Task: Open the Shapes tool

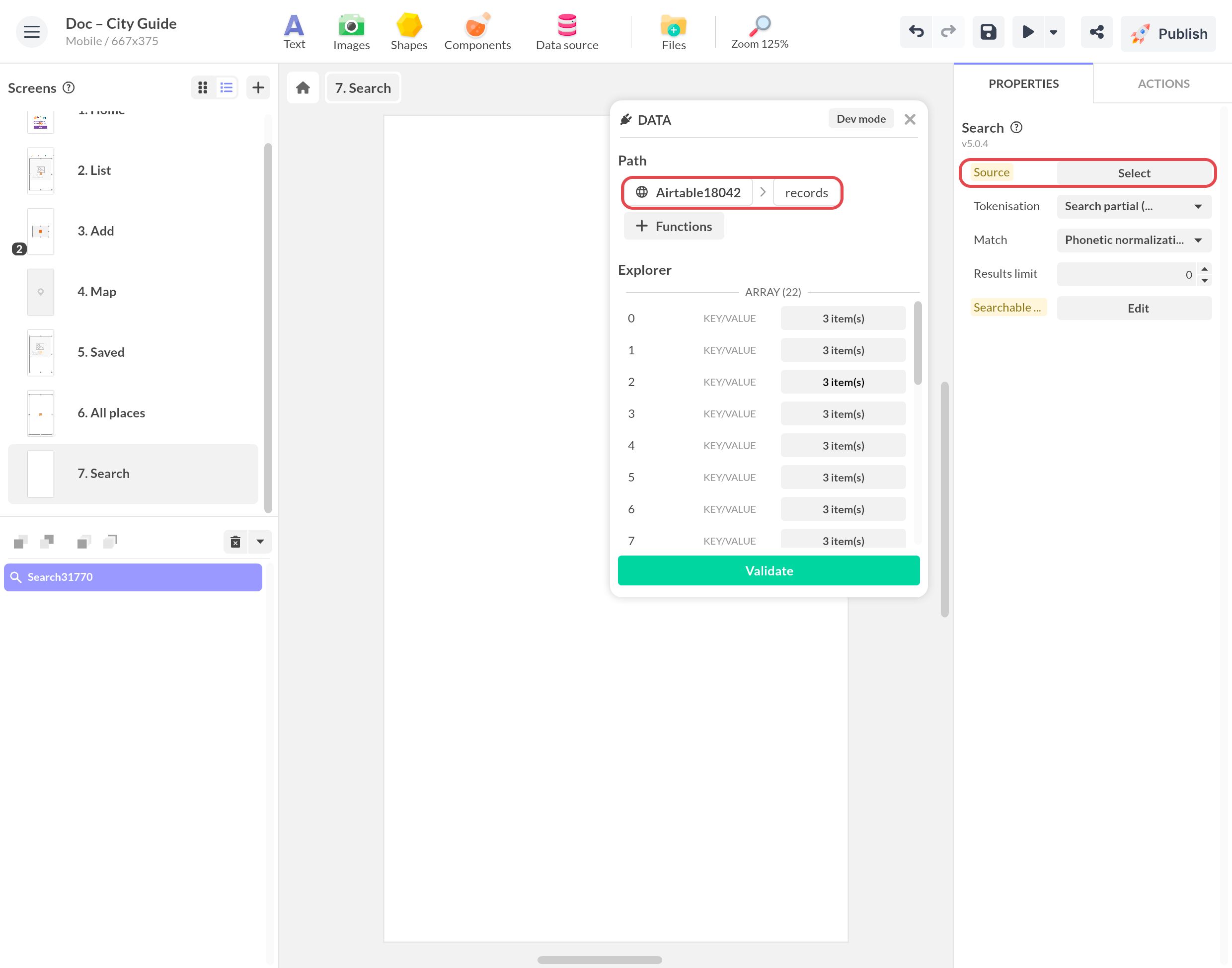Action: point(408,32)
